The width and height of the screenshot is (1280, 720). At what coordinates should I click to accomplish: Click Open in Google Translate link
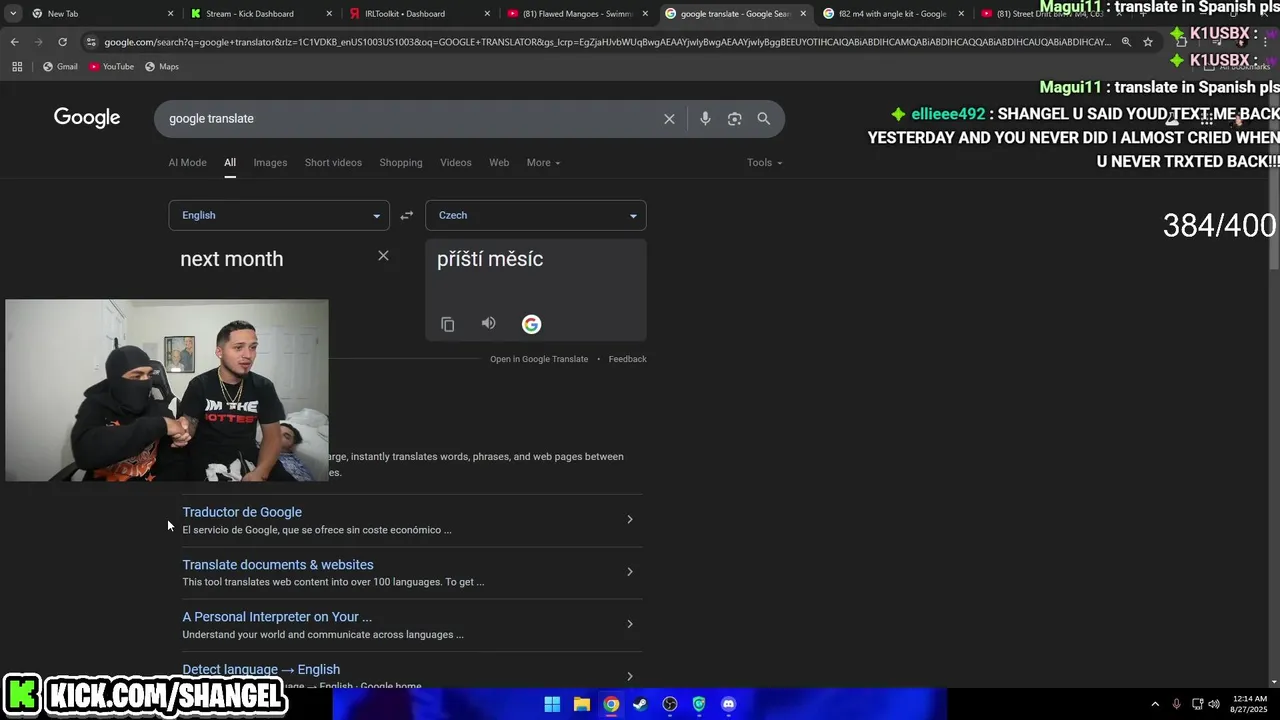539,359
